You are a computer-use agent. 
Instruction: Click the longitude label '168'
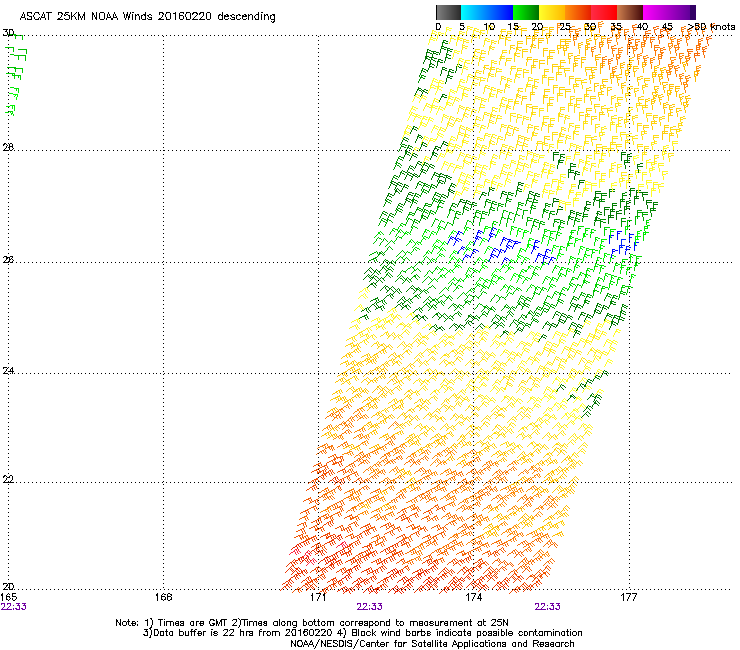[x=163, y=597]
